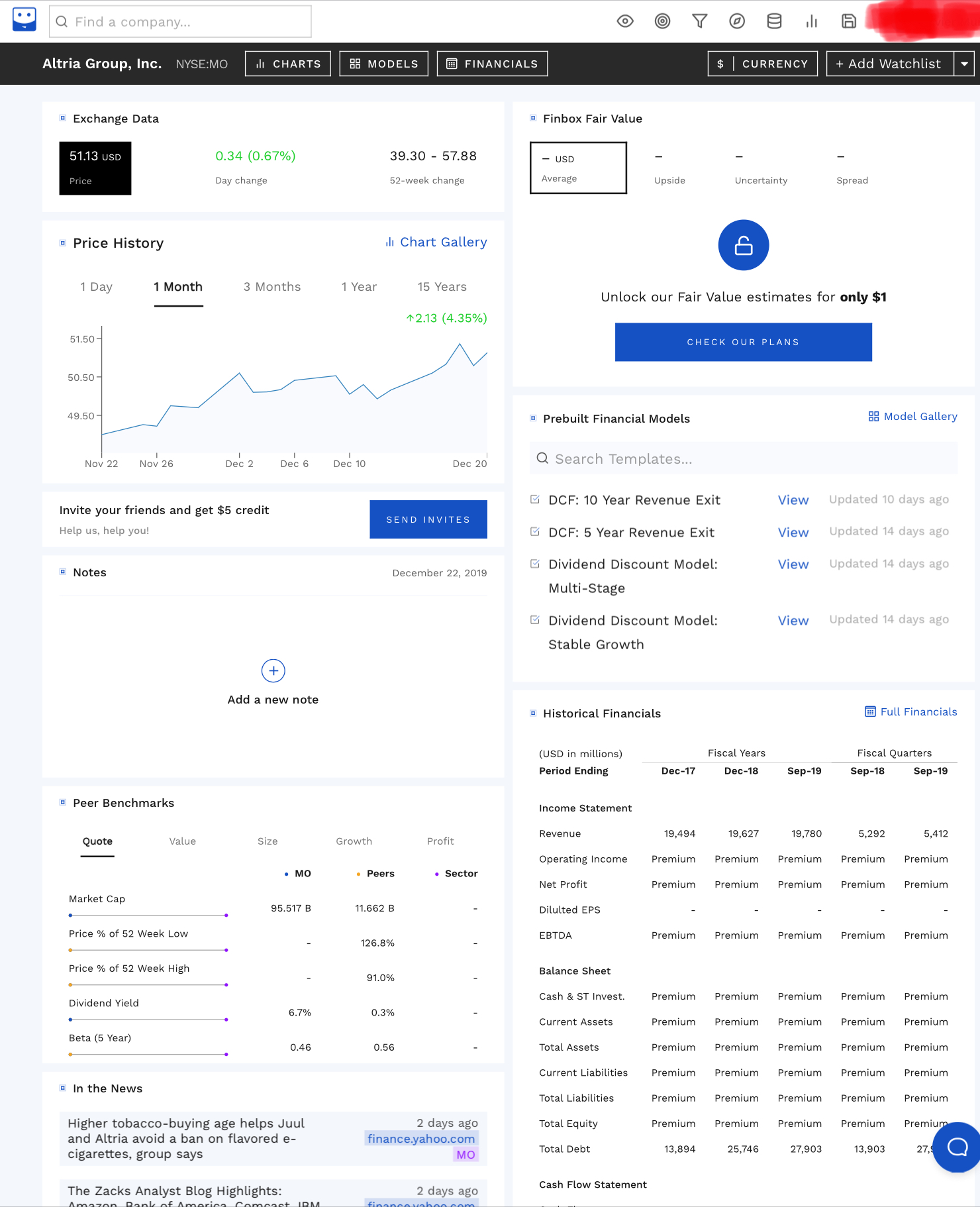Select the 1 Month price tab
This screenshot has height=1207, width=980.
pyautogui.click(x=178, y=287)
